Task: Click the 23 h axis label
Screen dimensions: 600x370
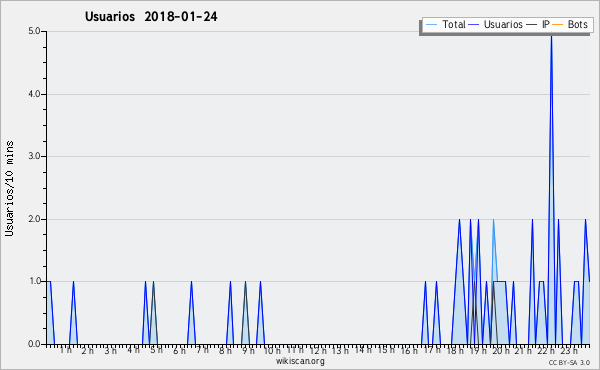Action: click(569, 350)
